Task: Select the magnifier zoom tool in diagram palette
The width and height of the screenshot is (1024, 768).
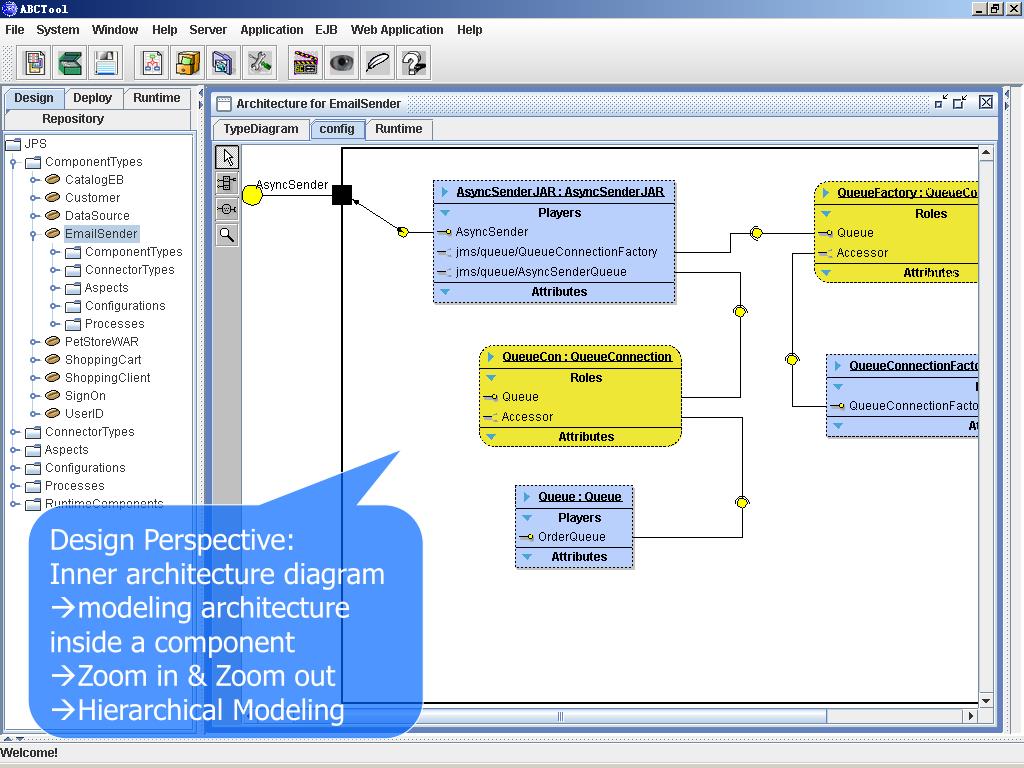Action: point(227,234)
